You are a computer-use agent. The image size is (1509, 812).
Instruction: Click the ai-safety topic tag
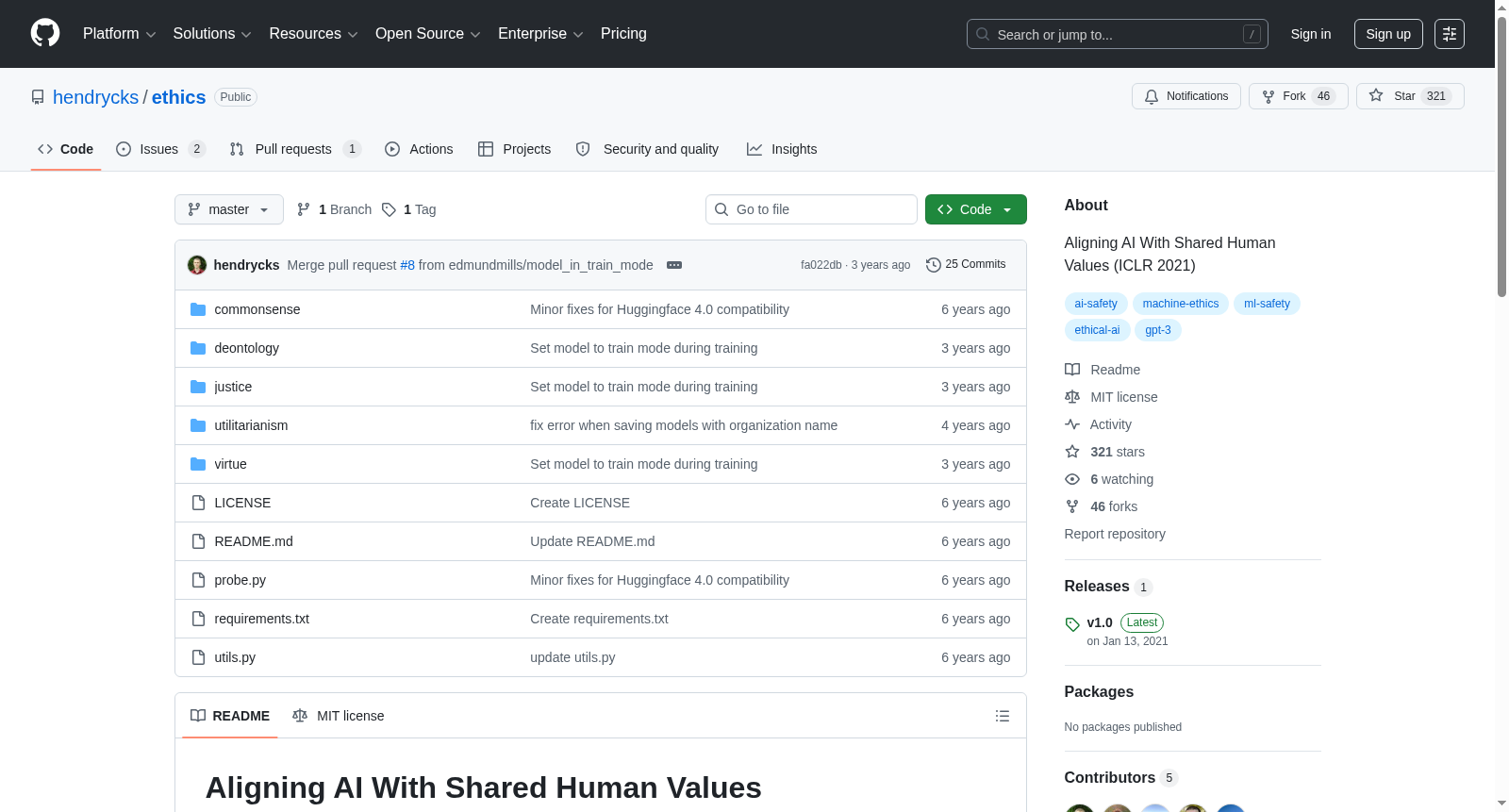pyautogui.click(x=1096, y=304)
